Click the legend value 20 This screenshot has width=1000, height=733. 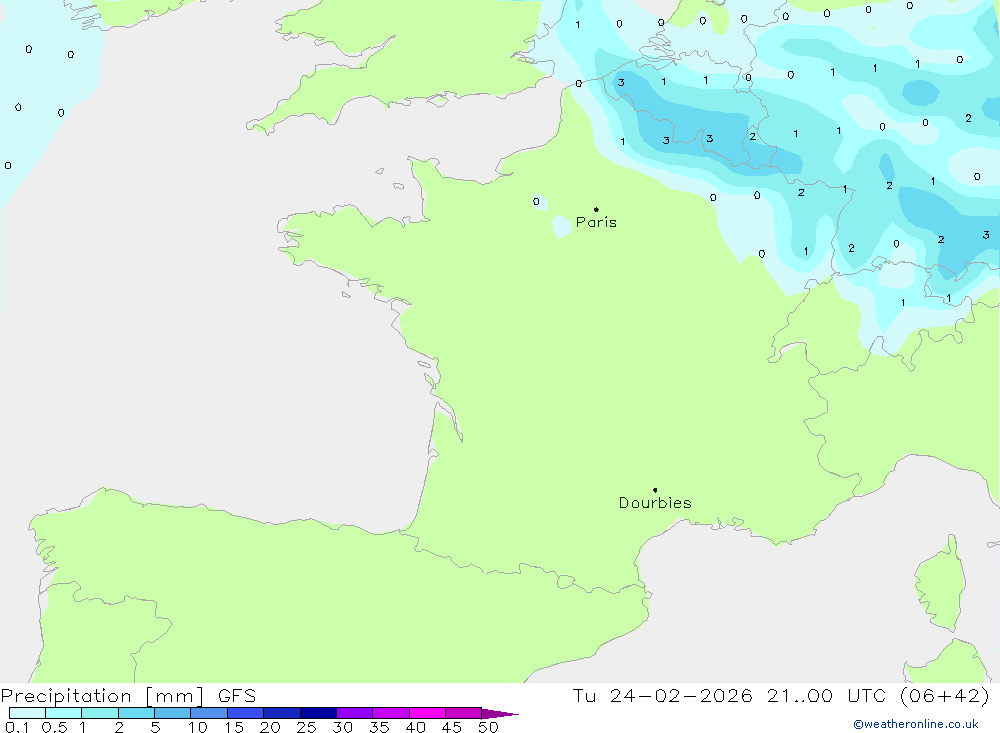click(x=270, y=727)
